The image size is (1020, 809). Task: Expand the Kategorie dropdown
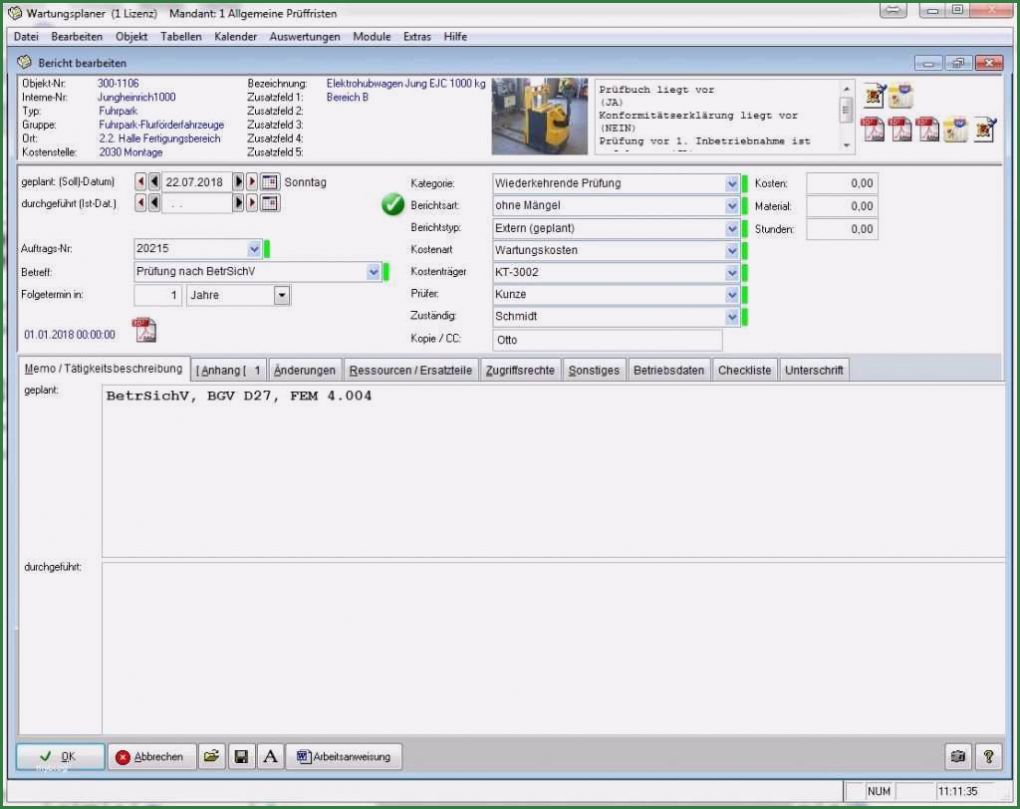tap(732, 184)
